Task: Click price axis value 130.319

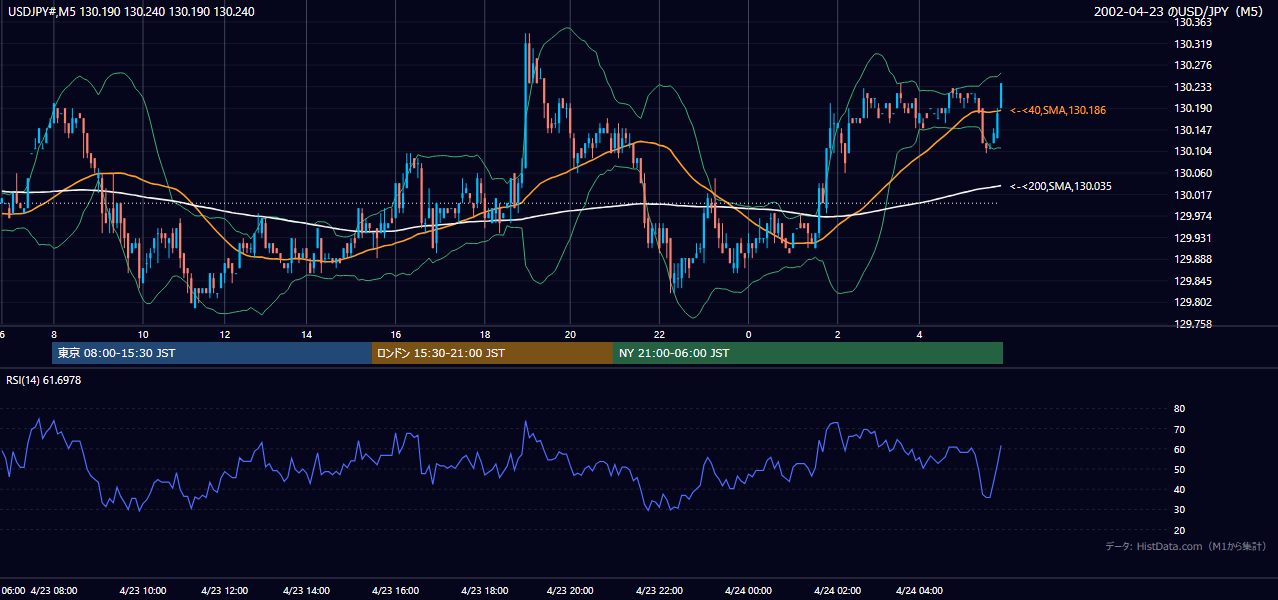Action: tap(1192, 44)
